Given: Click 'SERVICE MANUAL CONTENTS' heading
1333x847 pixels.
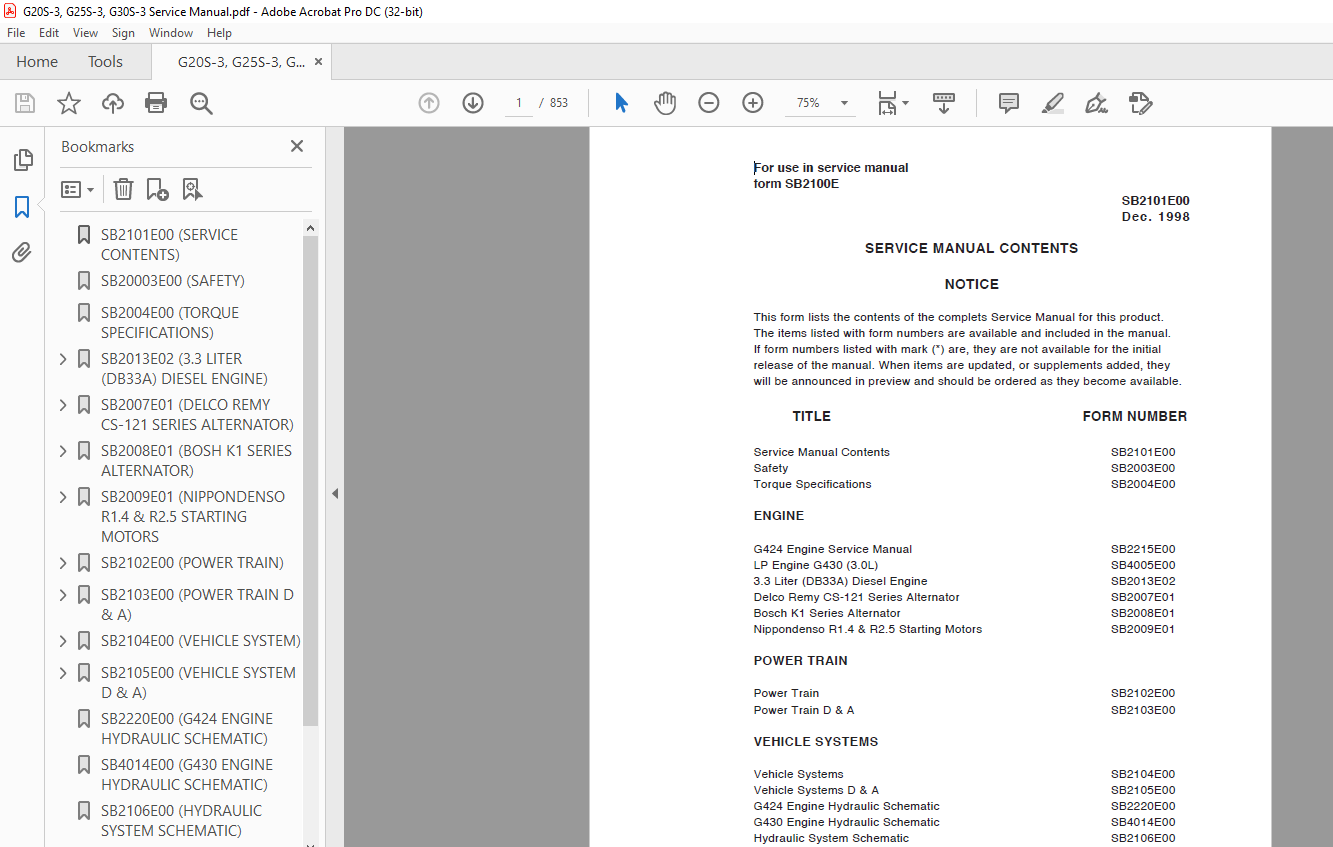Looking at the screenshot, I should (x=972, y=248).
